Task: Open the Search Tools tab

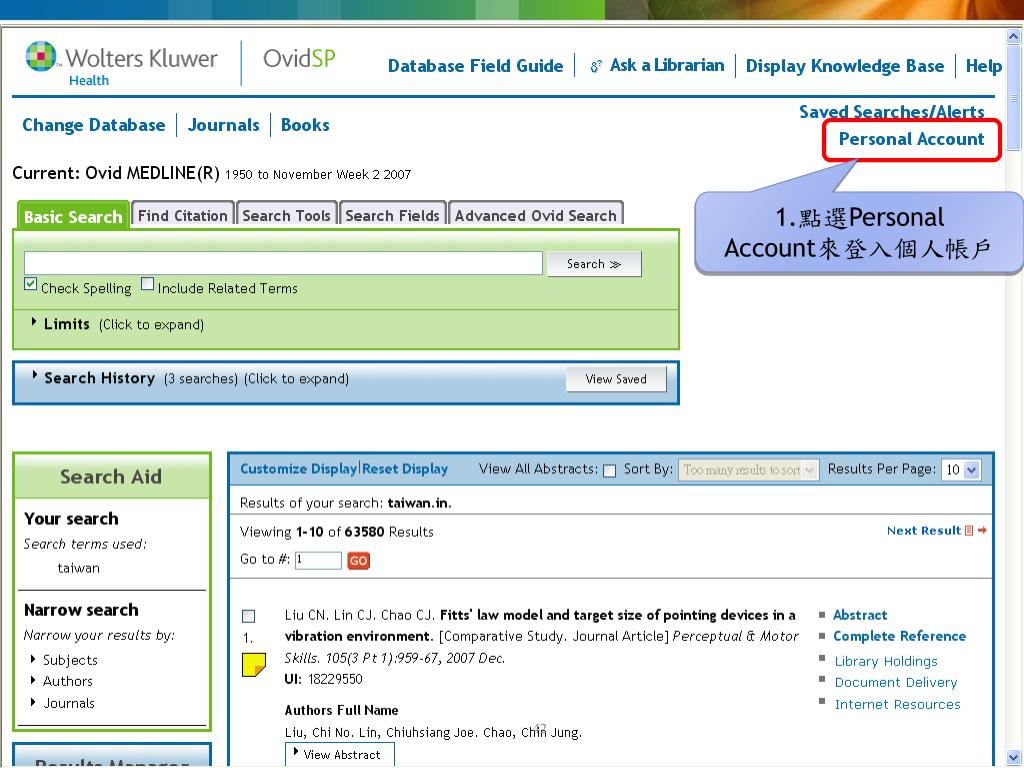Action: coord(286,216)
